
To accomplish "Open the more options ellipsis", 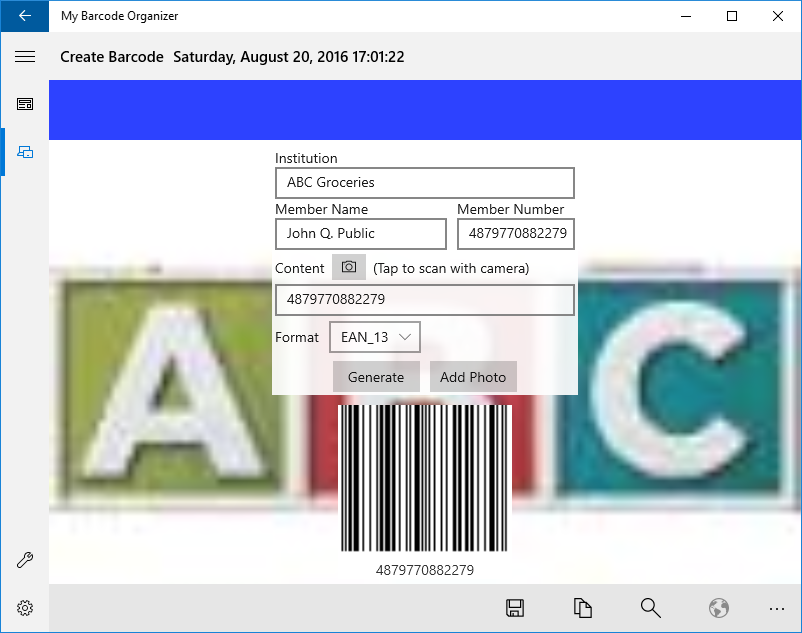I will point(777,608).
